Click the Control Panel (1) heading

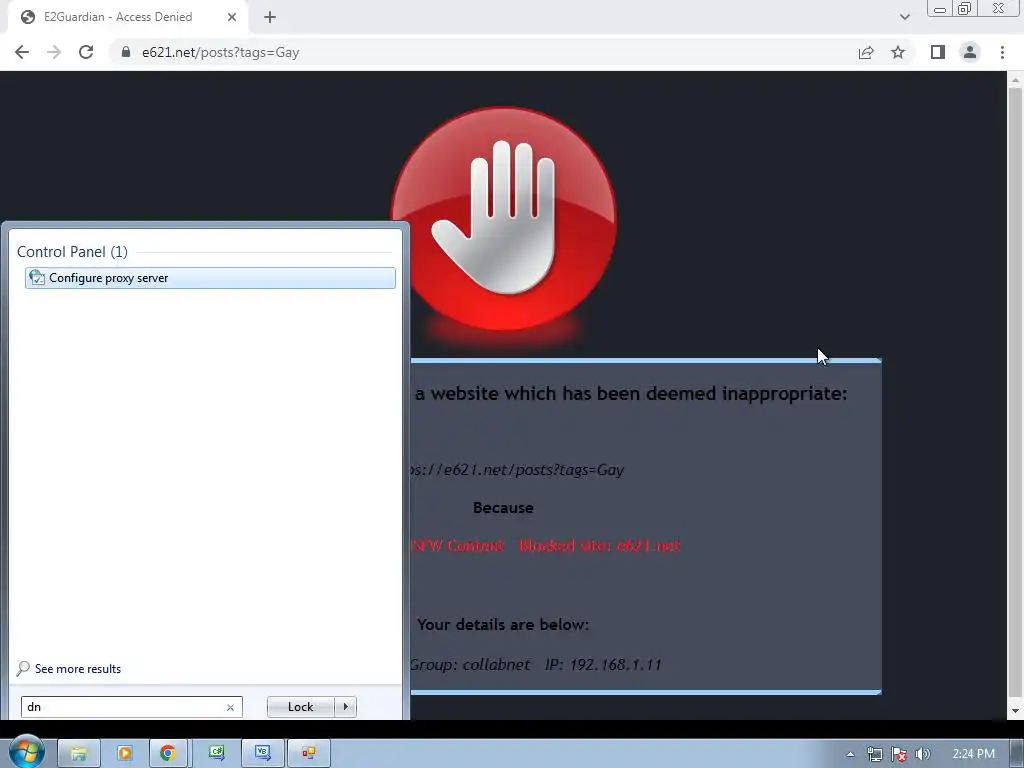72,251
